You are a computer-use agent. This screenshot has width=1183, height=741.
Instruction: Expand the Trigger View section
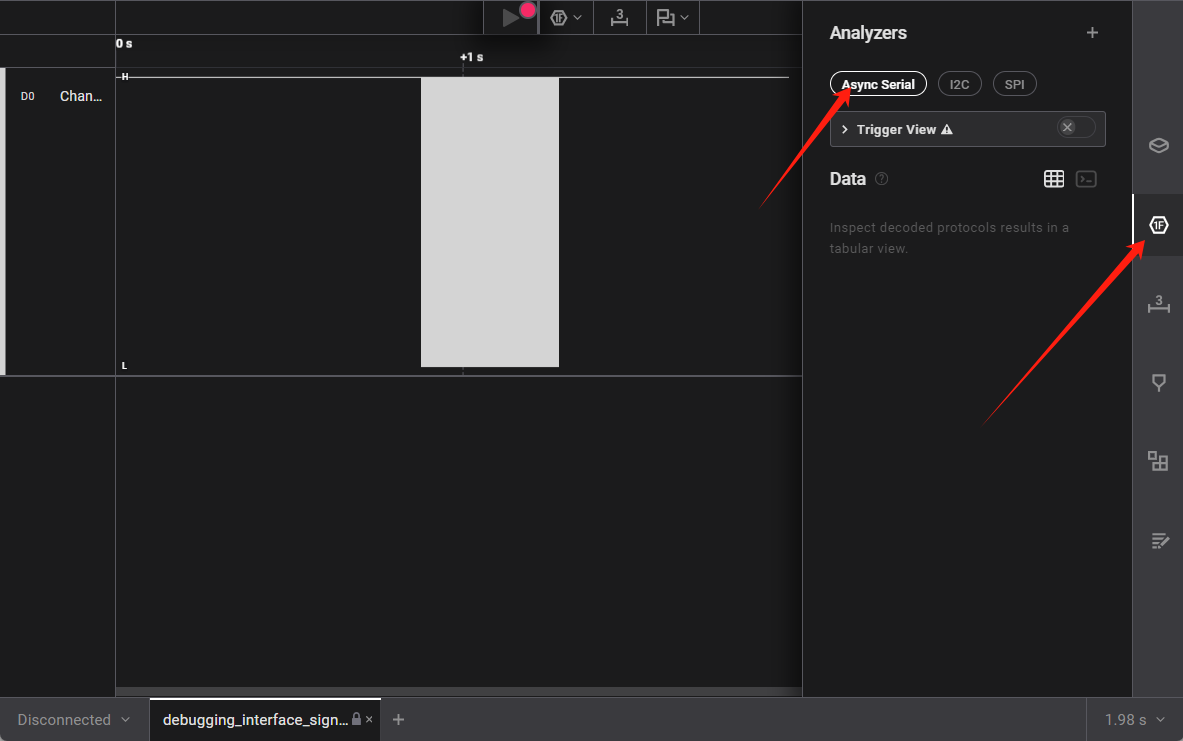click(x=845, y=130)
